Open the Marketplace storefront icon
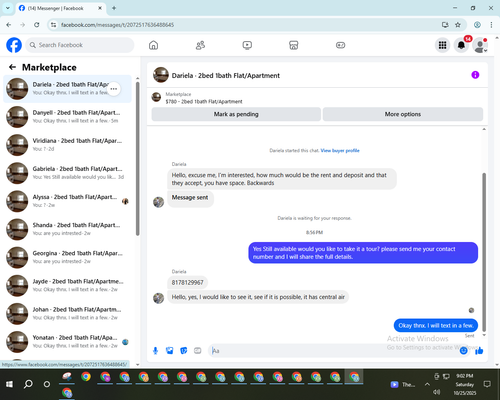 pos(294,45)
